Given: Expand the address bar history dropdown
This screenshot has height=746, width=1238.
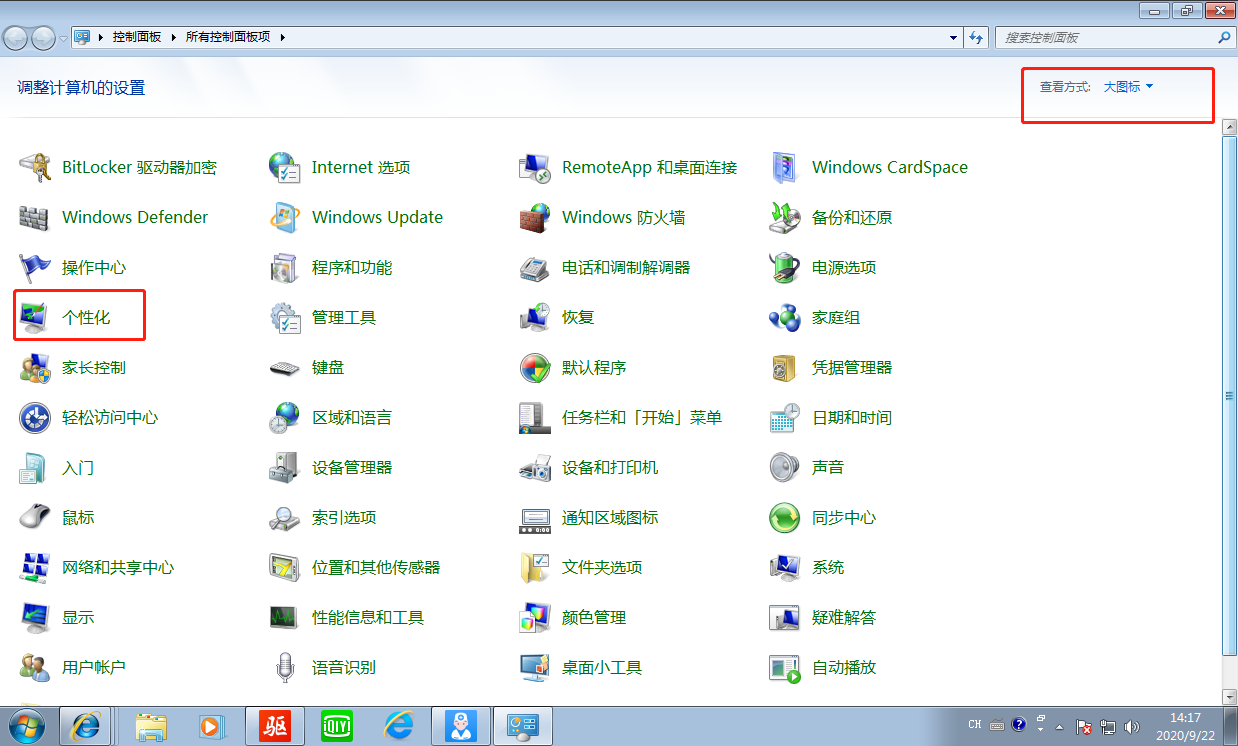Looking at the screenshot, I should coord(953,37).
